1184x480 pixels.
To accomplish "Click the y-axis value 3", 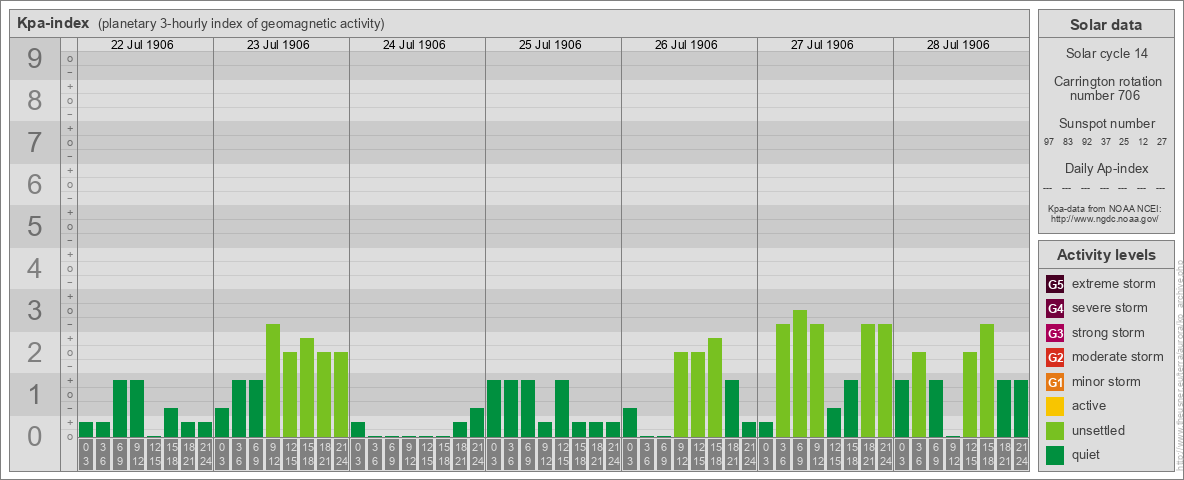I will click(x=34, y=310).
